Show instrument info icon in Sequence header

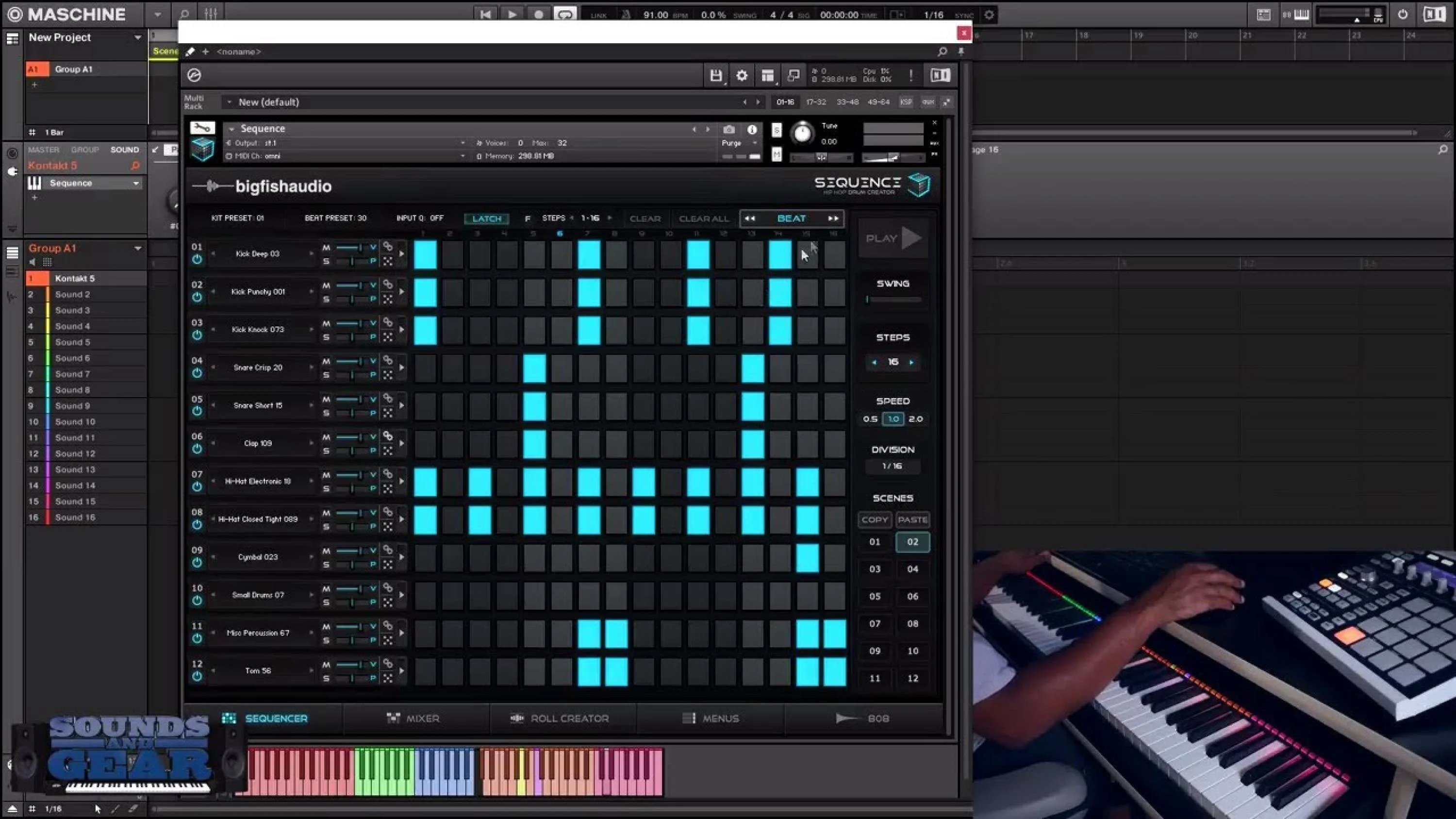(752, 130)
